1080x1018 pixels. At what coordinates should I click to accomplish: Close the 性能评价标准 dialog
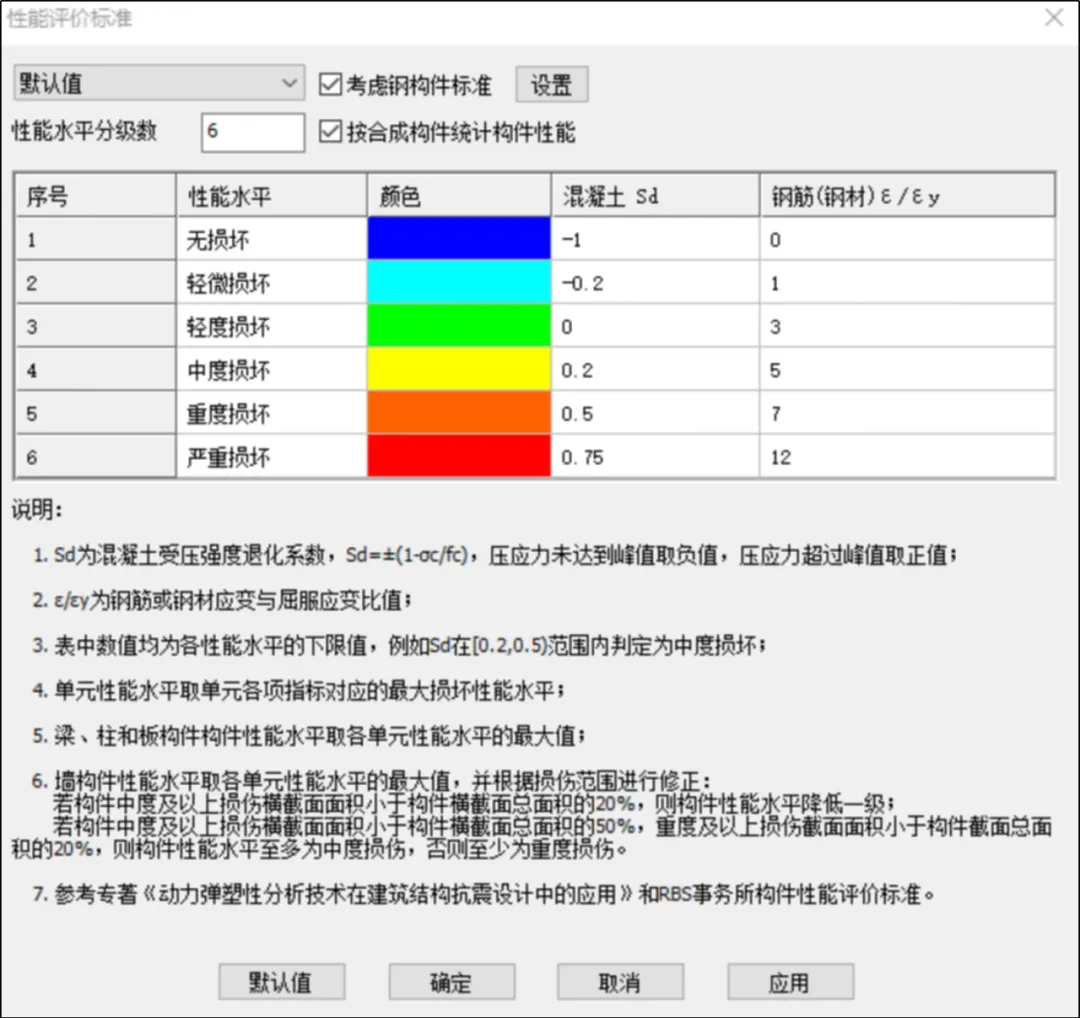1054,17
